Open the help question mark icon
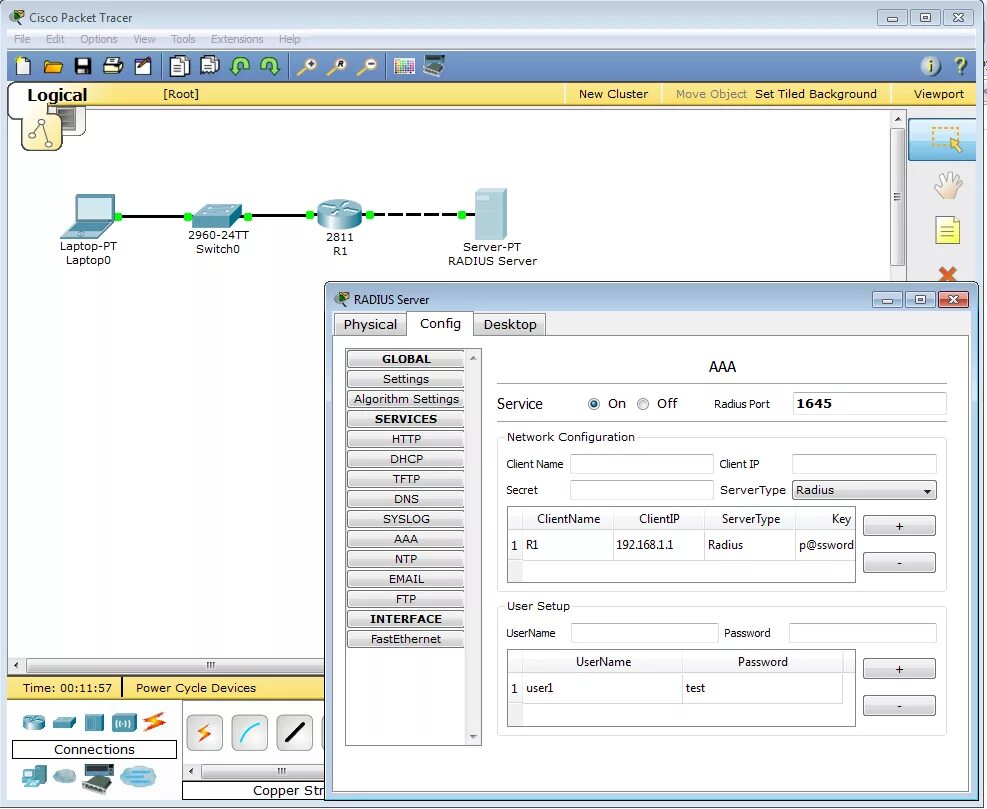The height and width of the screenshot is (809, 987). coord(961,65)
